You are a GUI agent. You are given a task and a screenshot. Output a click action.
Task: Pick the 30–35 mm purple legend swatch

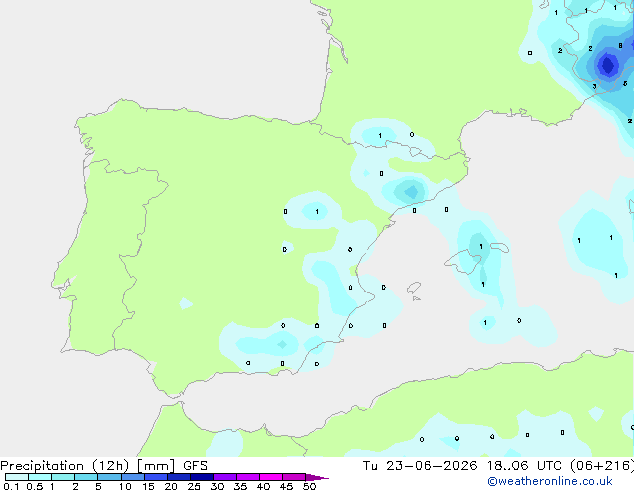point(225,477)
